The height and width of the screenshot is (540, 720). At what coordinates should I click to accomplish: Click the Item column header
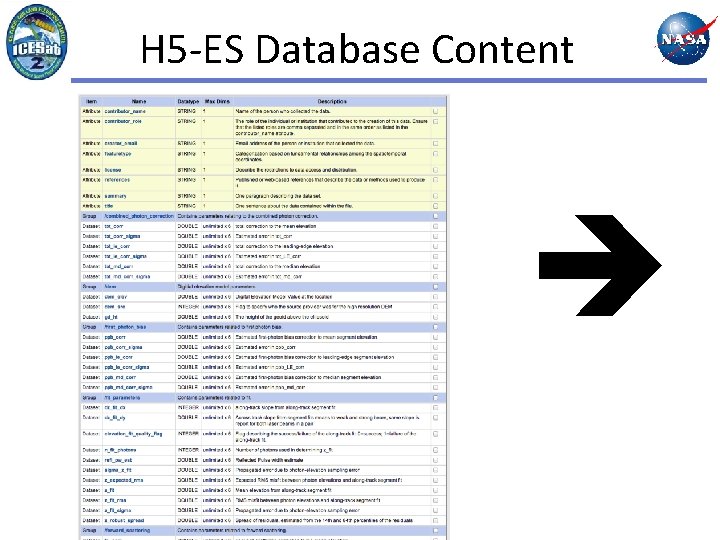point(91,101)
